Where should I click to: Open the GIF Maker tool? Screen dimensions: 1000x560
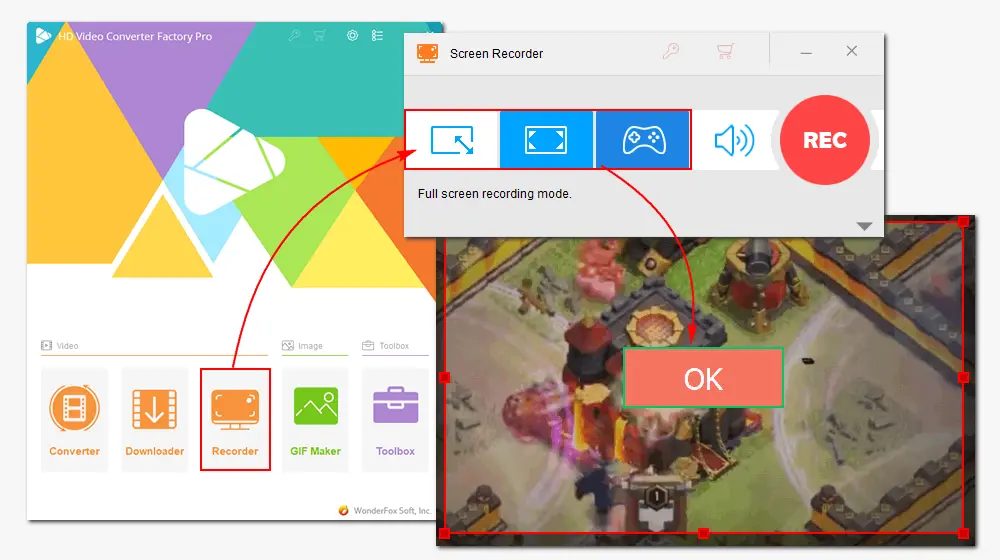[316, 420]
